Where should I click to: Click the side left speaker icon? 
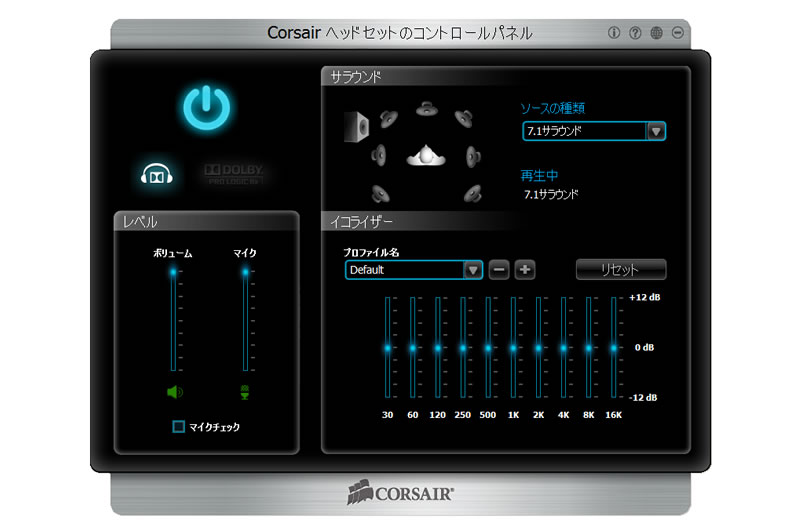coord(379,155)
